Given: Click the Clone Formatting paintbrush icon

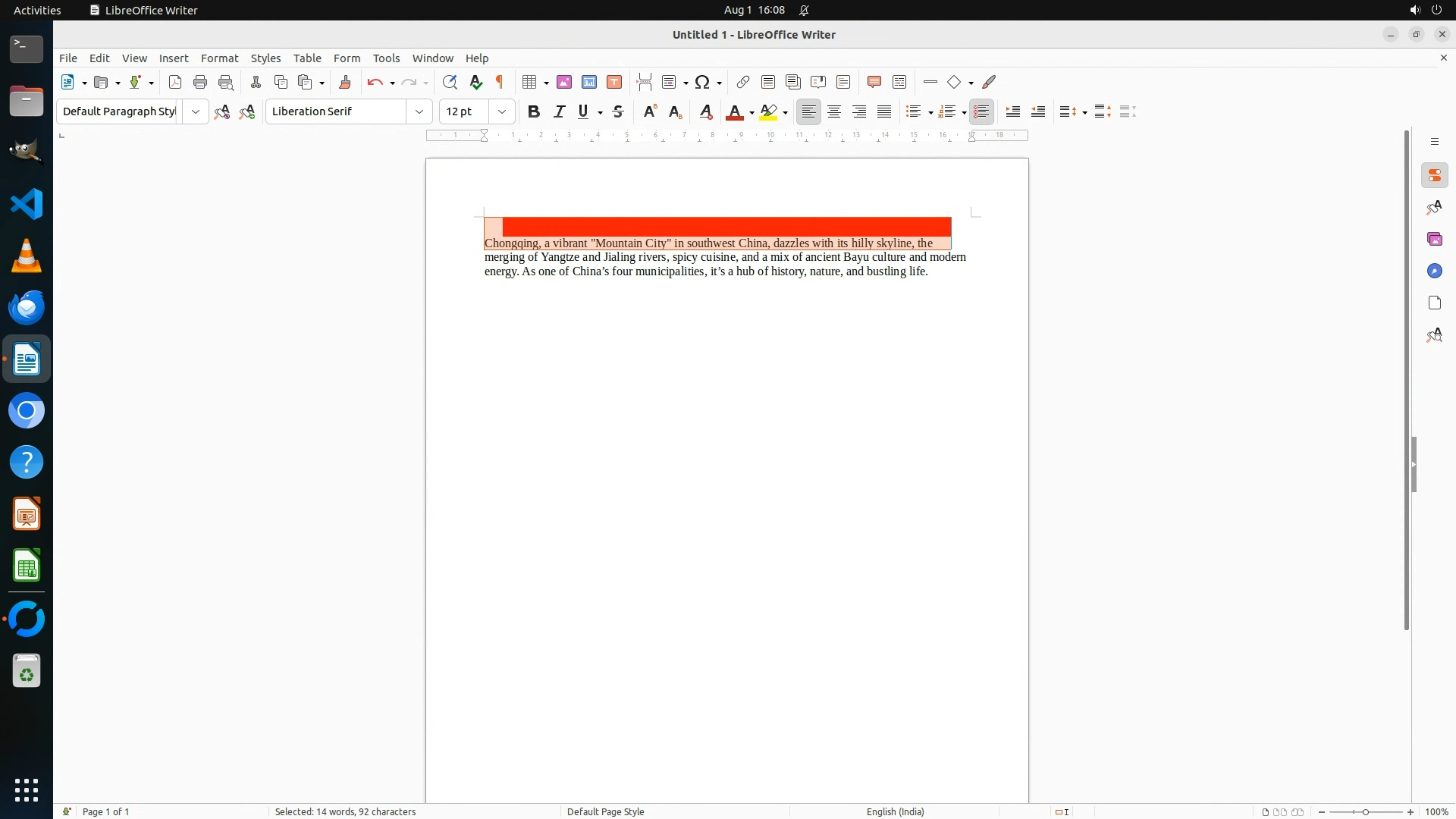Looking at the screenshot, I should point(345,82).
